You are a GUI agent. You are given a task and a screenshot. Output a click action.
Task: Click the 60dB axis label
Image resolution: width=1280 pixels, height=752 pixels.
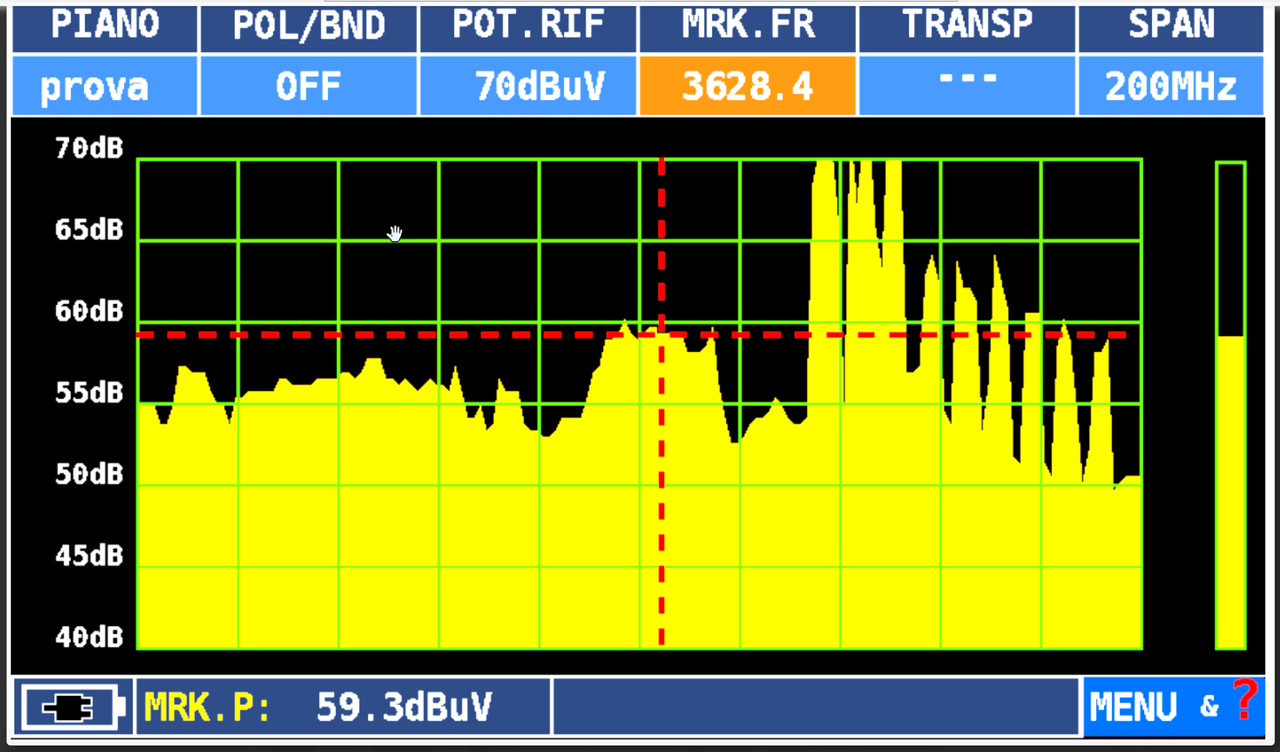click(x=89, y=311)
